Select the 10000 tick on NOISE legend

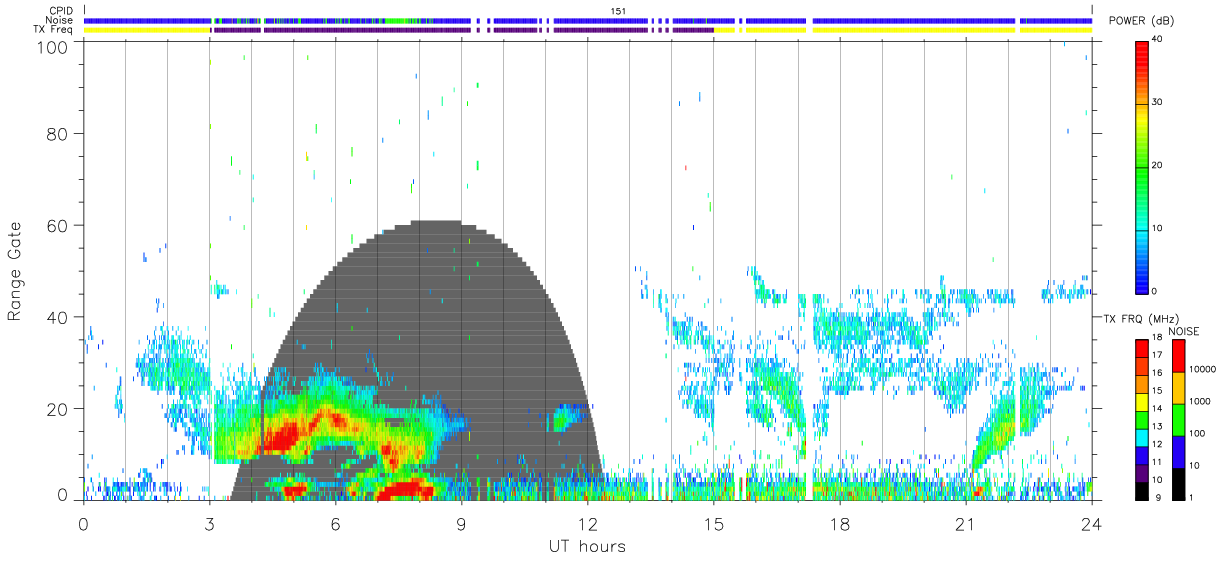(x=1201, y=369)
